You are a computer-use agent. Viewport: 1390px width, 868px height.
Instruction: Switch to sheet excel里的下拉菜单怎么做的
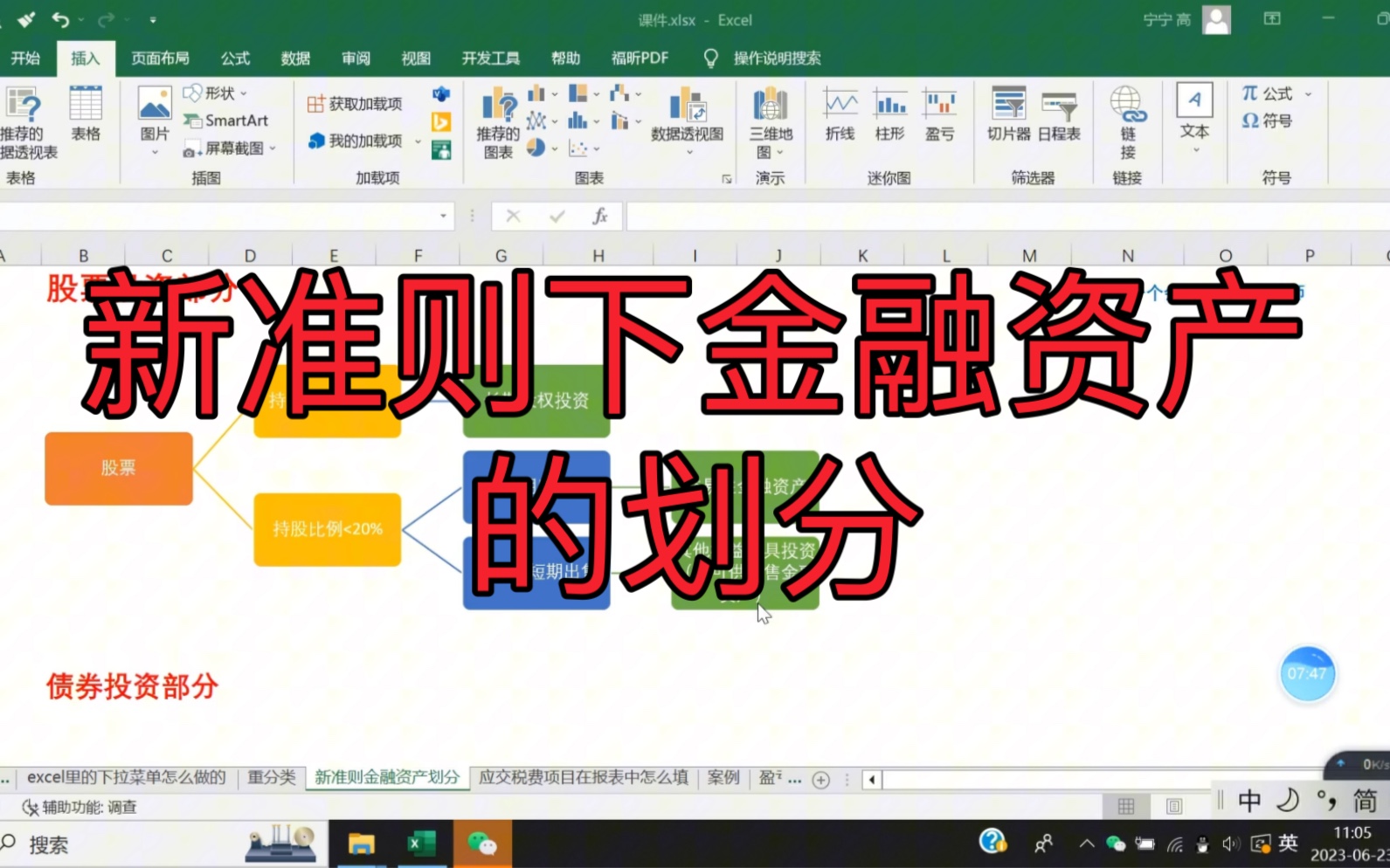pyautogui.click(x=127, y=777)
